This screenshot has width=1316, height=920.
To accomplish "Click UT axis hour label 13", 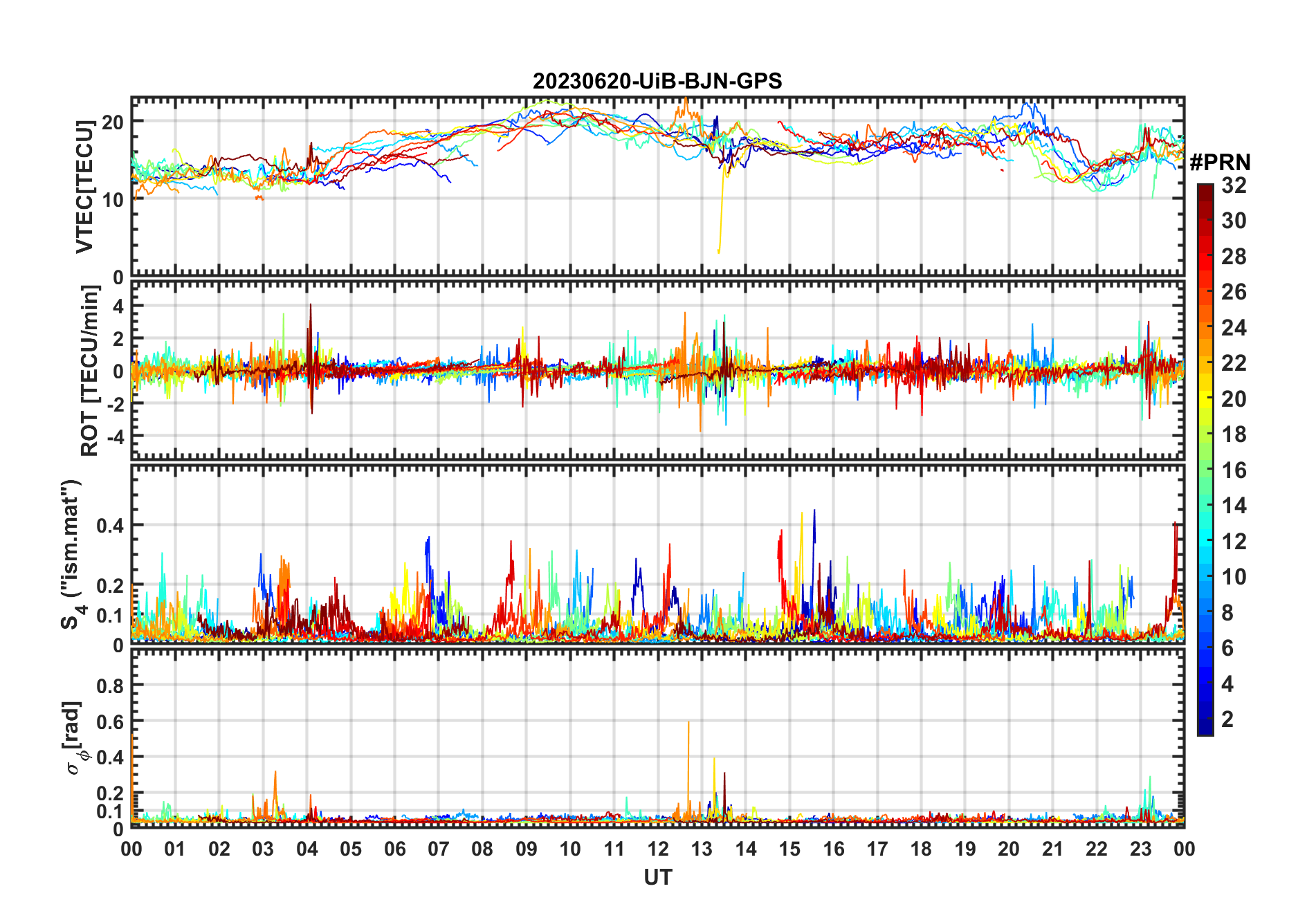I will pos(702,849).
